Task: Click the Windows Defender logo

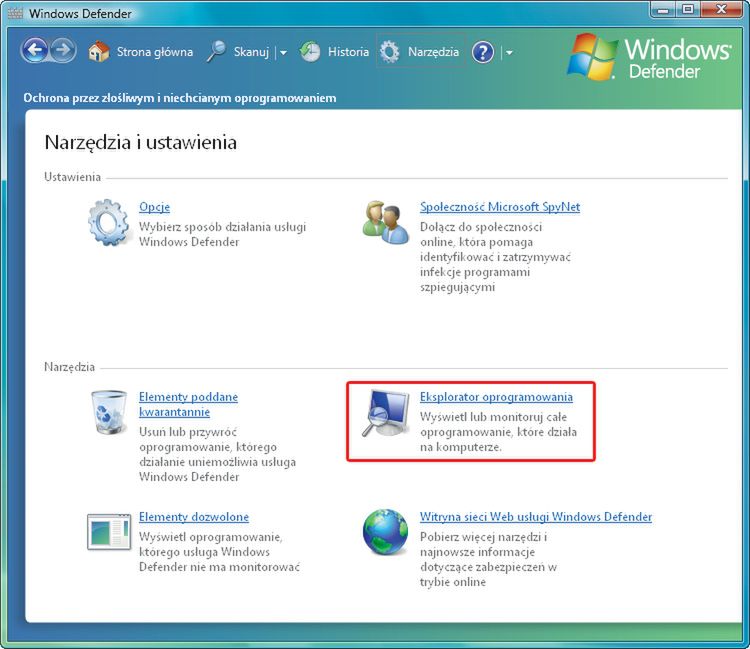Action: point(650,57)
